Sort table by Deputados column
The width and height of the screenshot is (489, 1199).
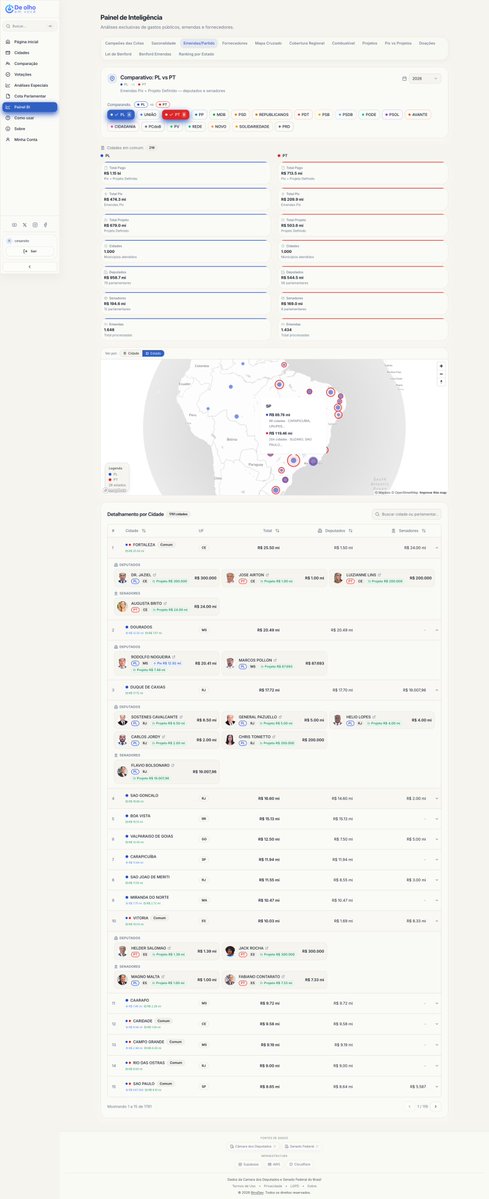(335, 530)
